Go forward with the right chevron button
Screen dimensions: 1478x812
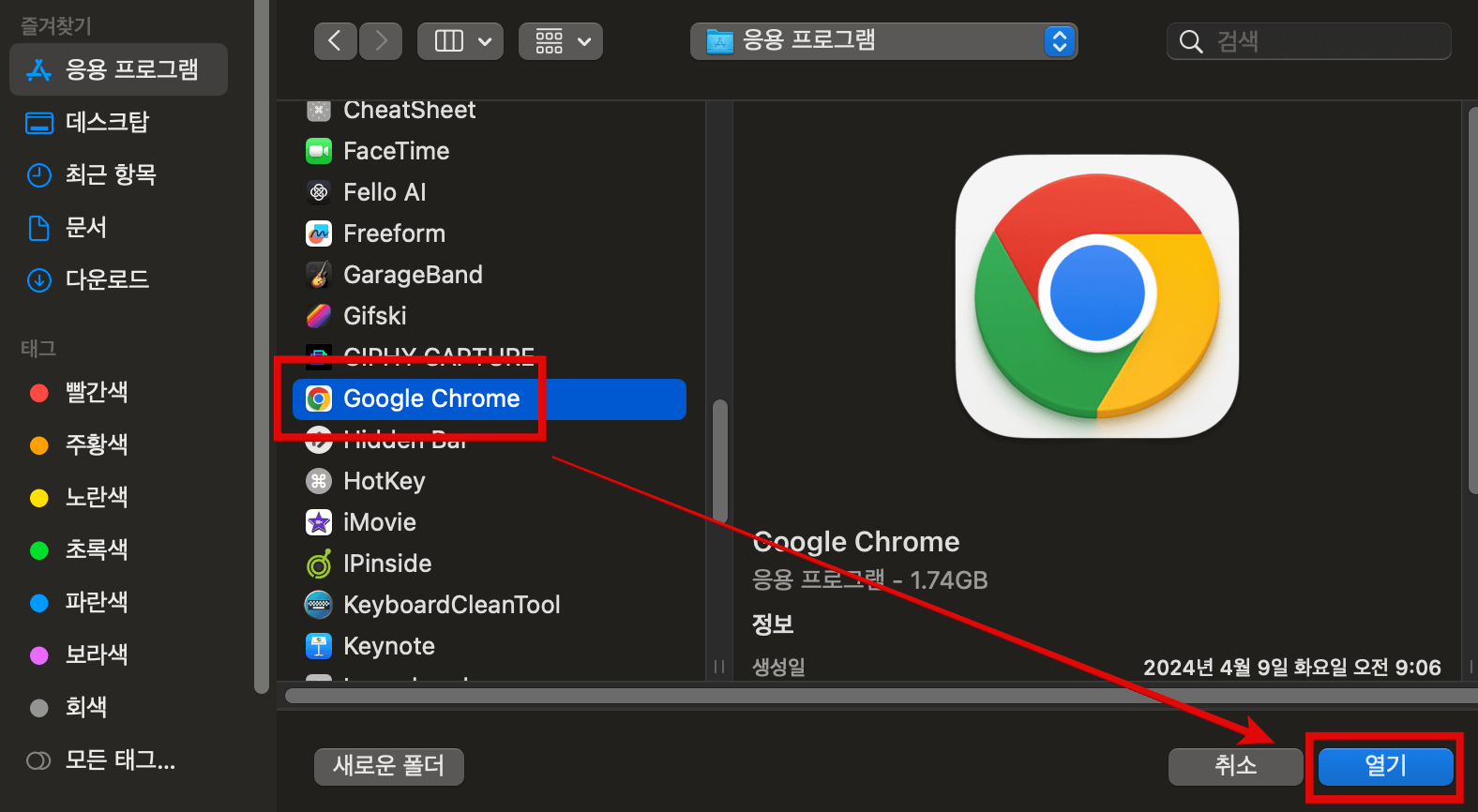381,41
